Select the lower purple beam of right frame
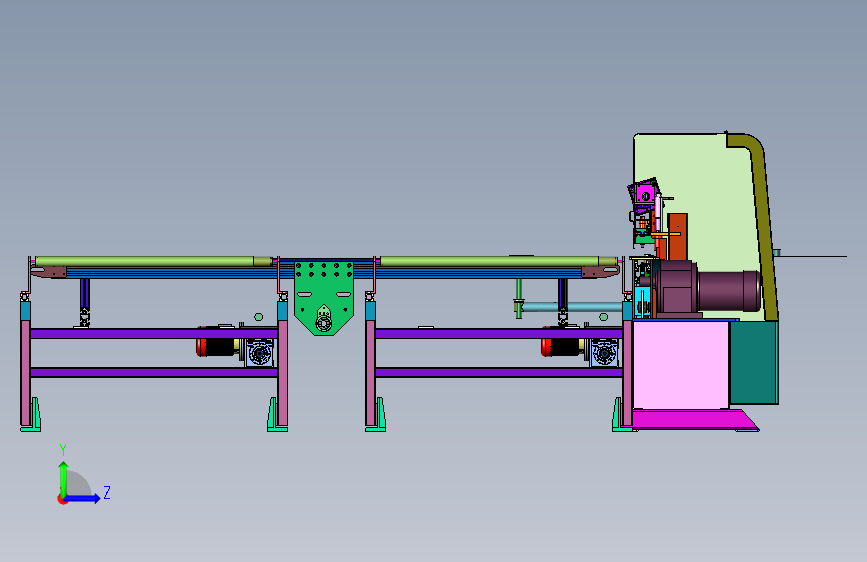867x562 pixels. 499,372
